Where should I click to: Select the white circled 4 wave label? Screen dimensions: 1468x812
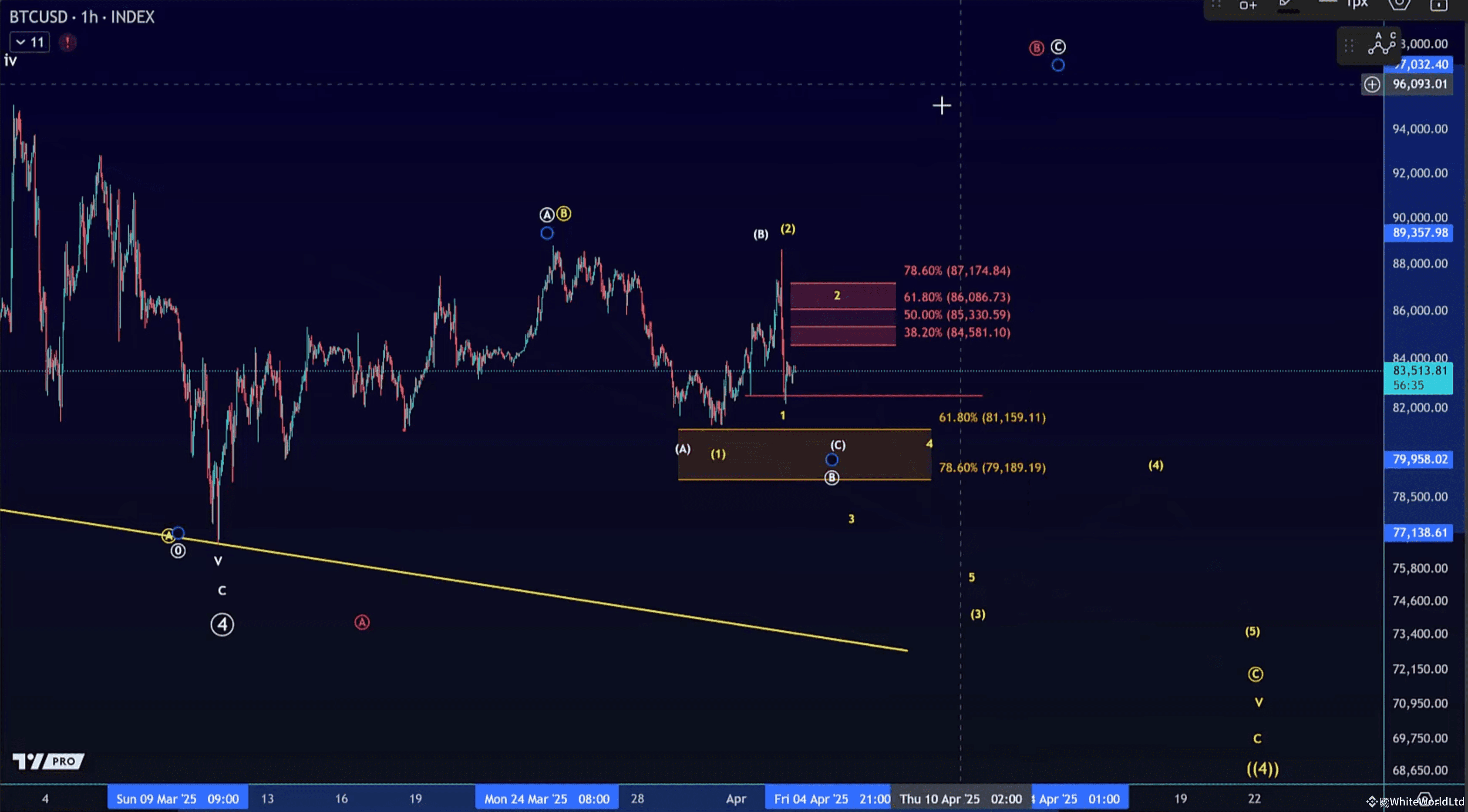pyautogui.click(x=222, y=624)
